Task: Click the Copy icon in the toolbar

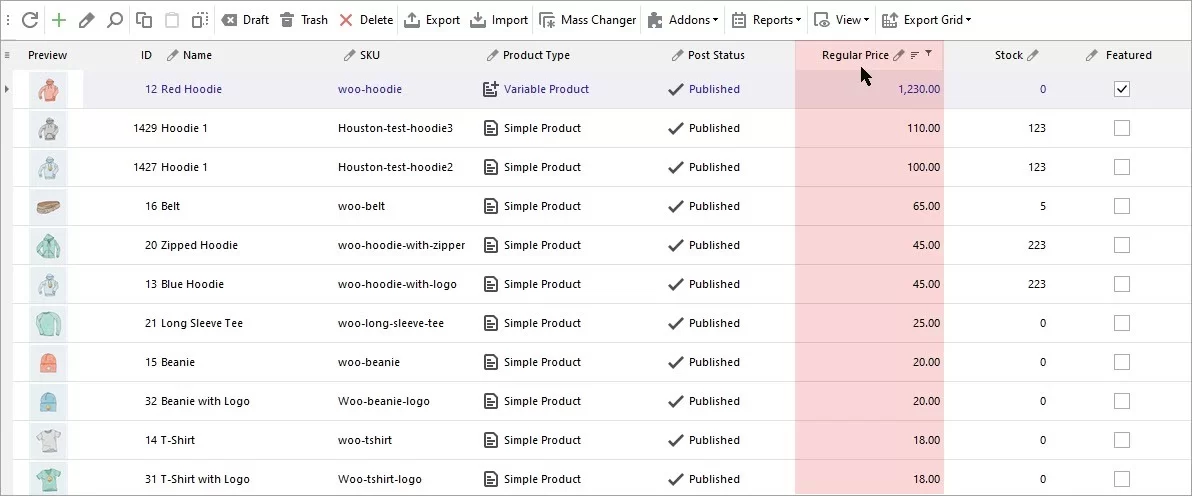Action: tap(144, 20)
